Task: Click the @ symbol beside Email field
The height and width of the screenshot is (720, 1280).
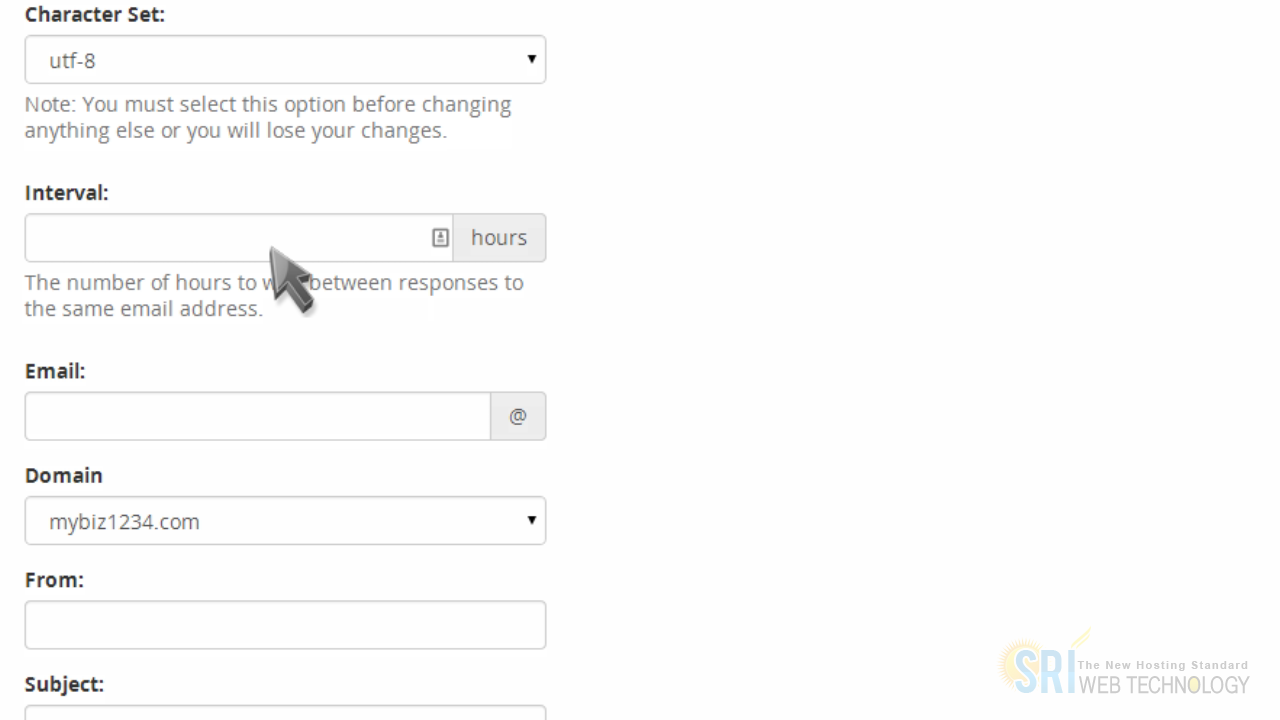Action: [x=518, y=416]
